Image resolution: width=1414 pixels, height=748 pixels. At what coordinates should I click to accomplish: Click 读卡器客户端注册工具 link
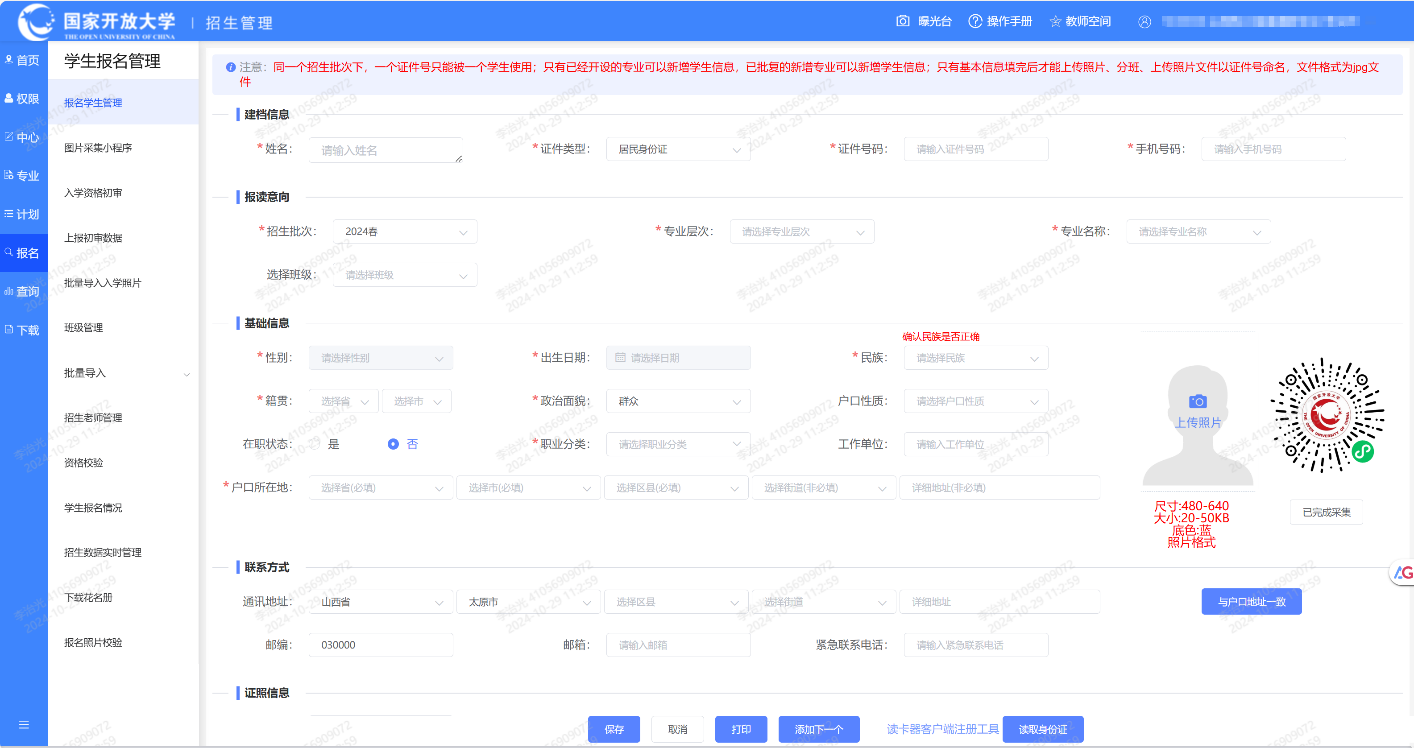[942, 730]
